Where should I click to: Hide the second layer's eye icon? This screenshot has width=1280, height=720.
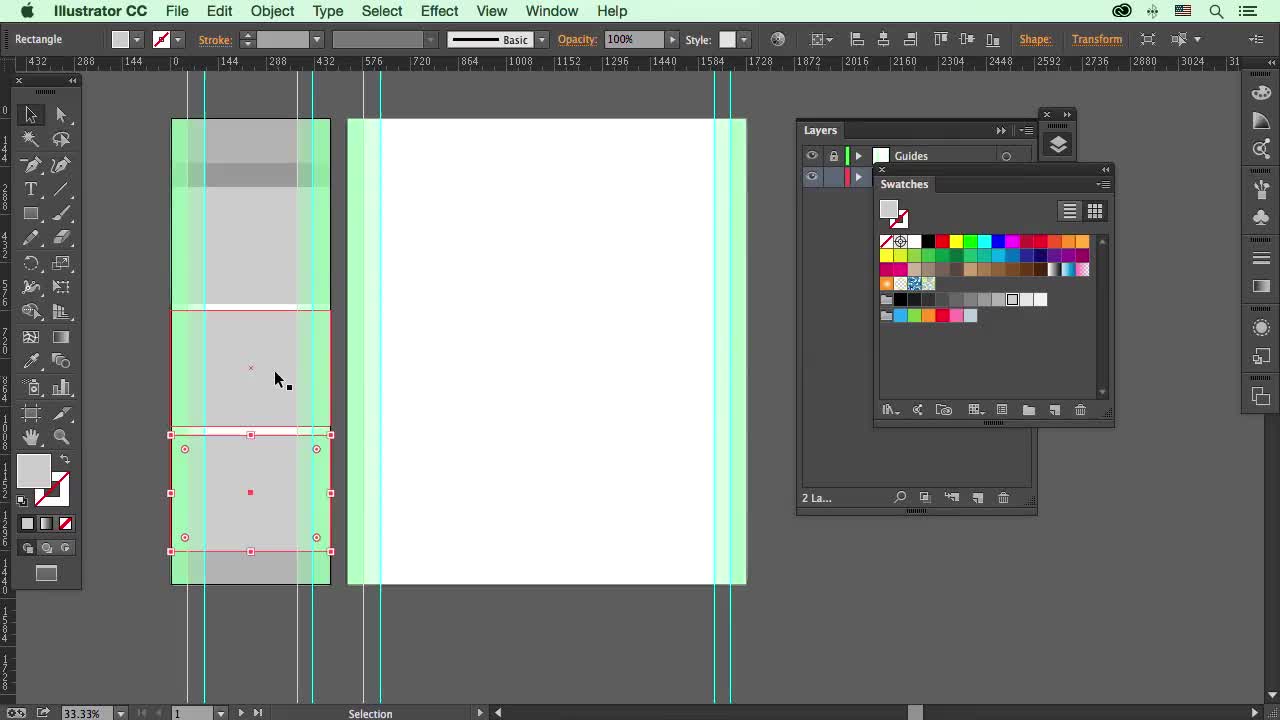coord(812,177)
